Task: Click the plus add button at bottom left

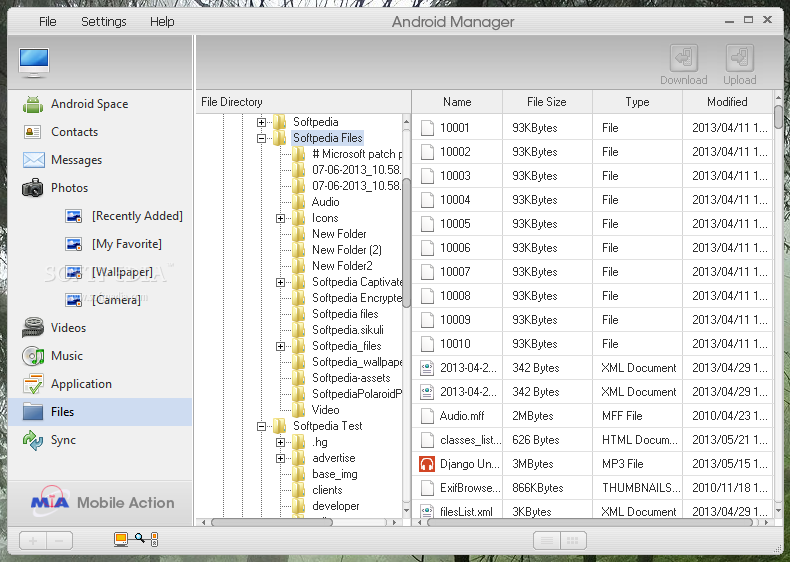Action: click(x=33, y=541)
